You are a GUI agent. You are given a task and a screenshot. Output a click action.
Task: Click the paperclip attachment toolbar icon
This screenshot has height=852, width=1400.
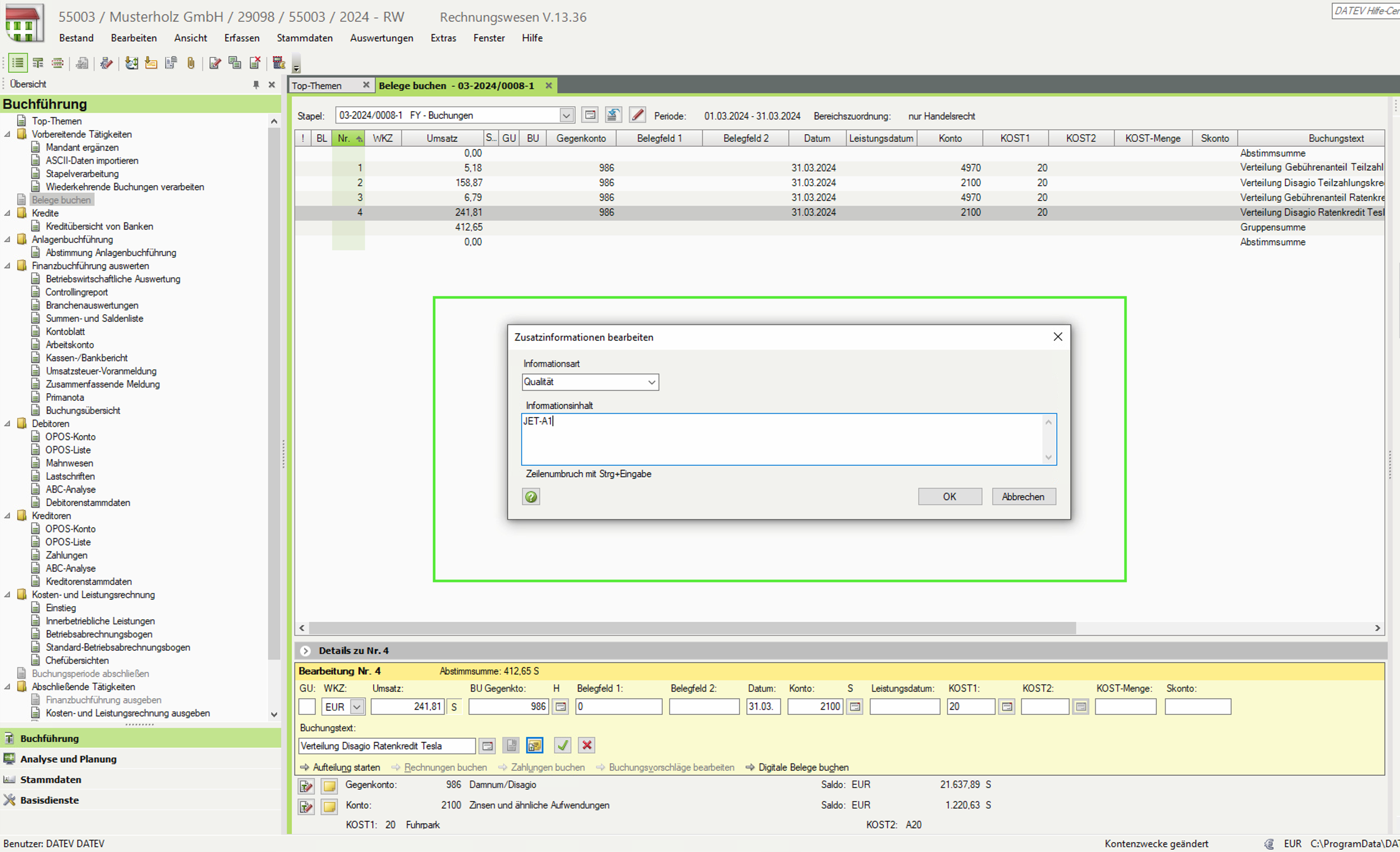tap(191, 63)
